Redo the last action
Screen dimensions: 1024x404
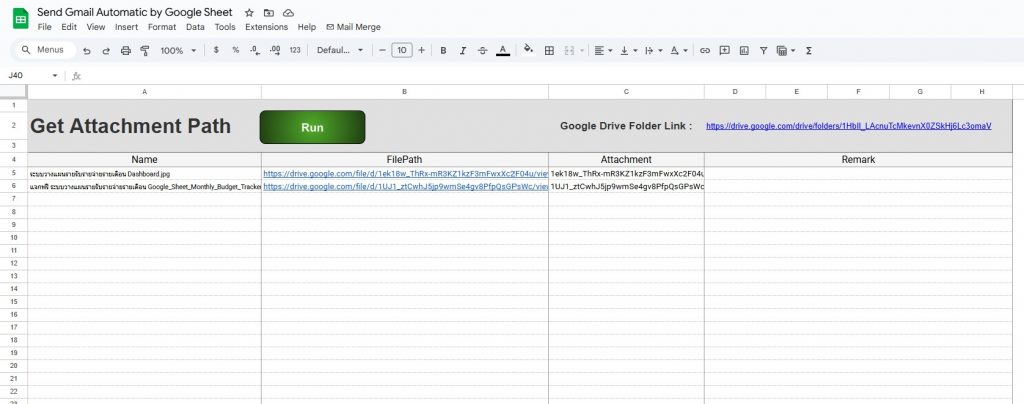(106, 50)
